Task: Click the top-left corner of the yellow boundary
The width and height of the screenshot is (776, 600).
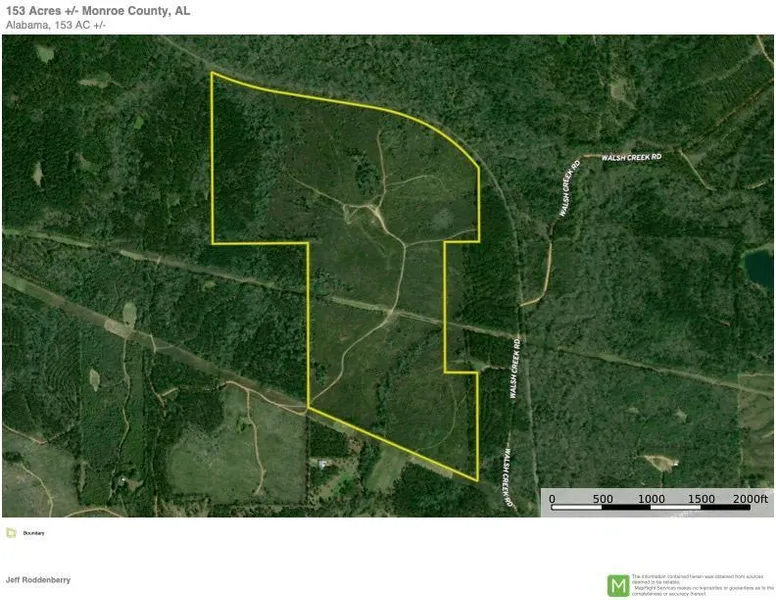Action: (212, 73)
